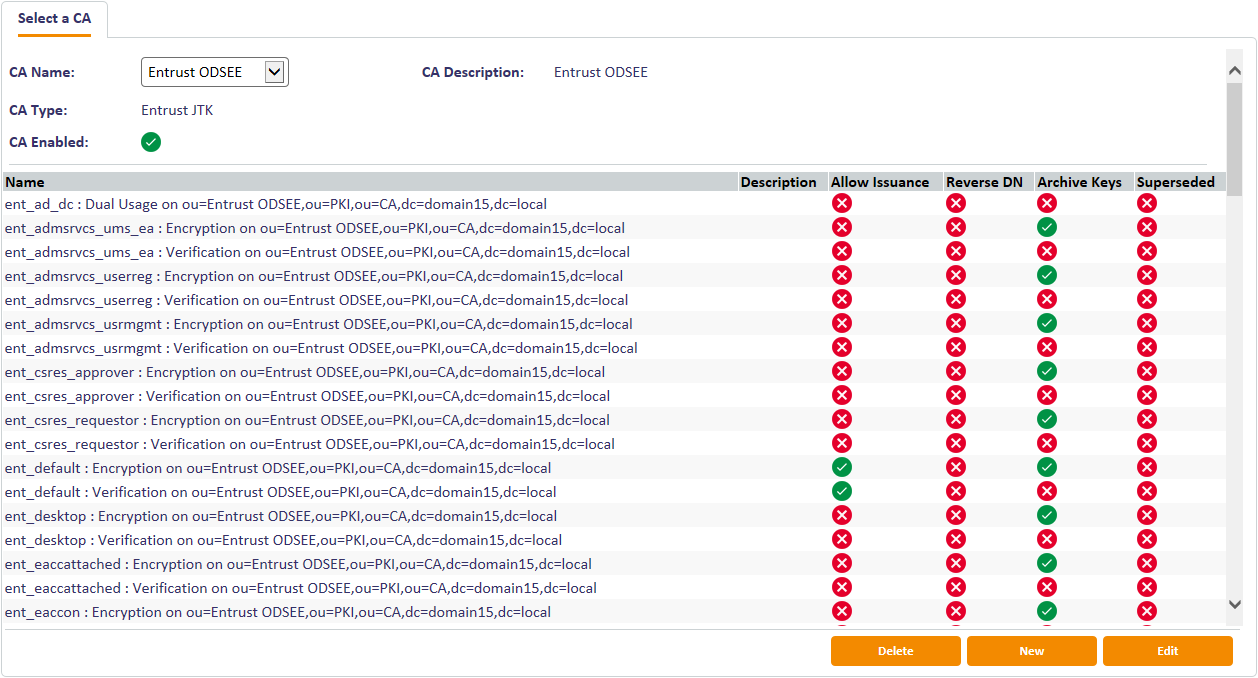The height and width of the screenshot is (678, 1258).
Task: Click Reverse DN icon for ent_admsrvcs_ums_ea Verification
Action: coord(956,251)
